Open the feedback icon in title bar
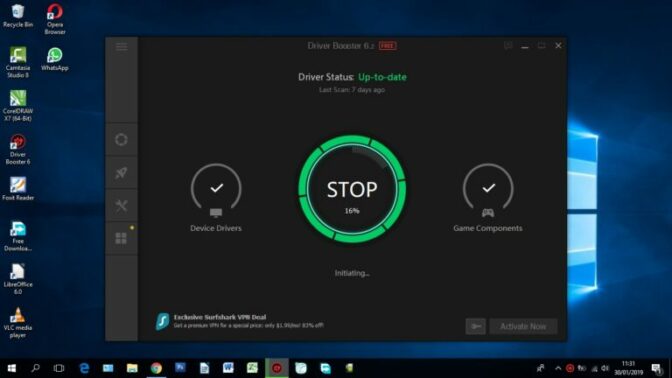672x378 pixels. [x=508, y=45]
